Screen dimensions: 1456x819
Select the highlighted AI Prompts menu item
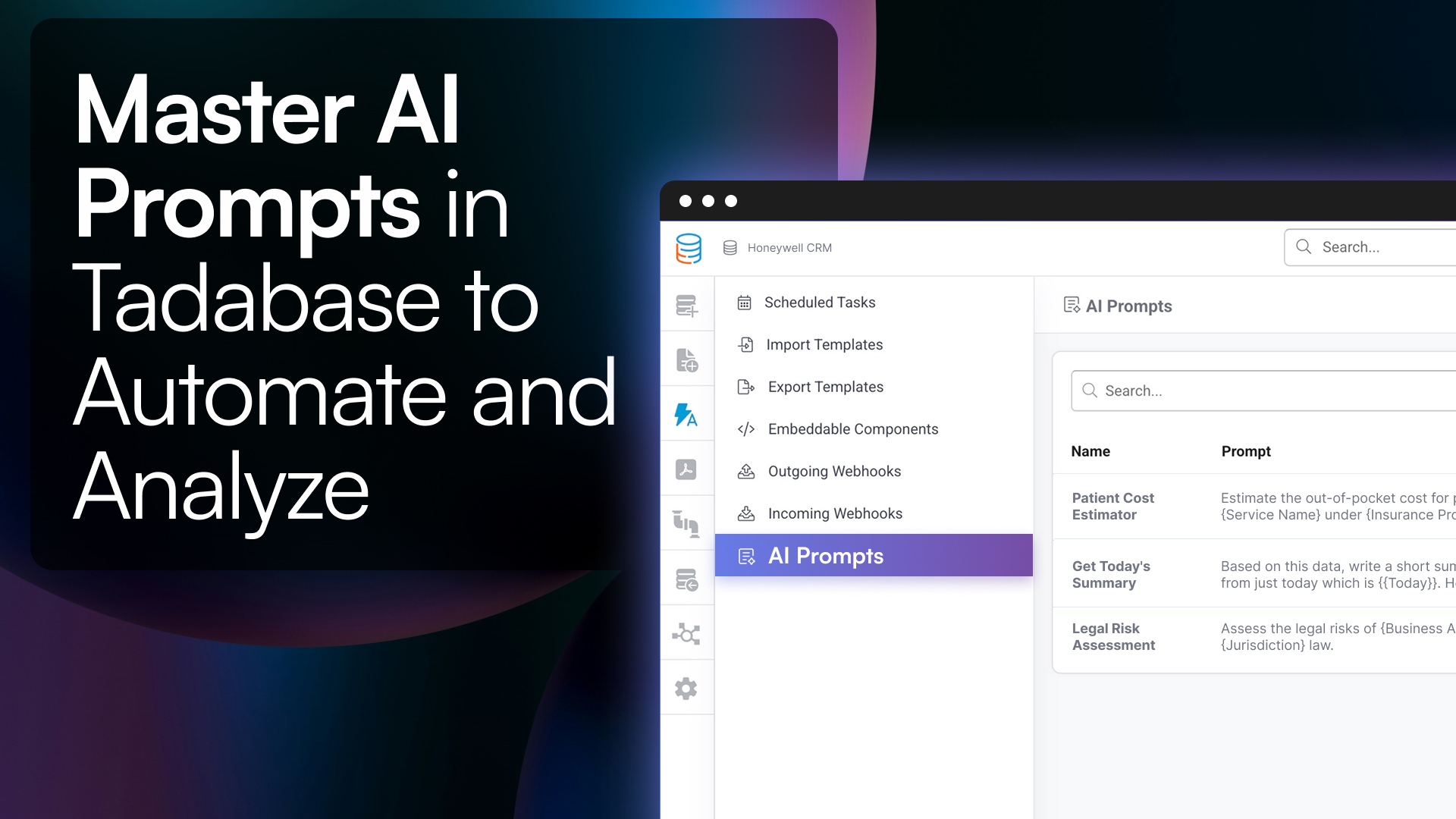(874, 555)
